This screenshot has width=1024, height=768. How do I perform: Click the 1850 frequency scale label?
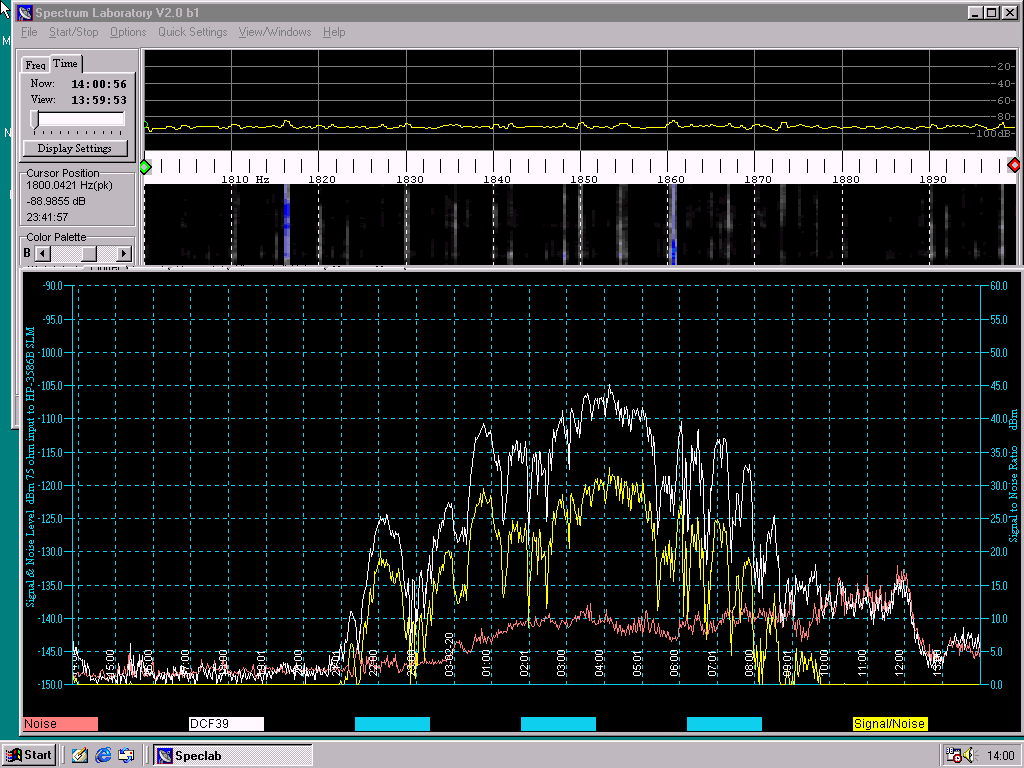584,180
